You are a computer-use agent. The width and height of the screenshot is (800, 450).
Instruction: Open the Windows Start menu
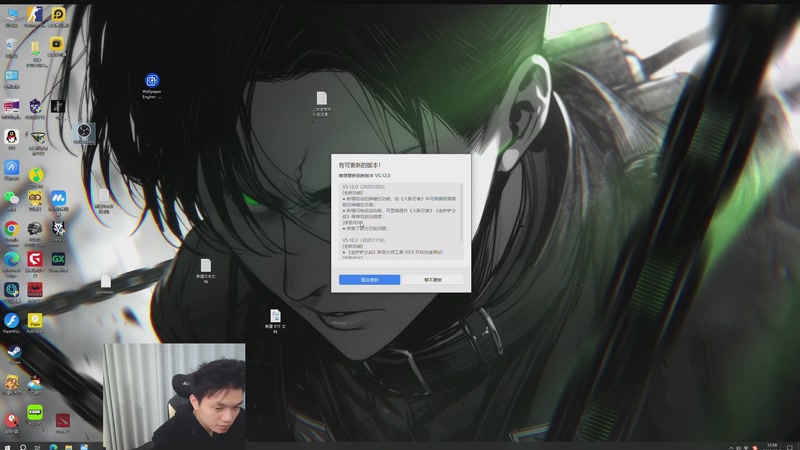click(7, 447)
